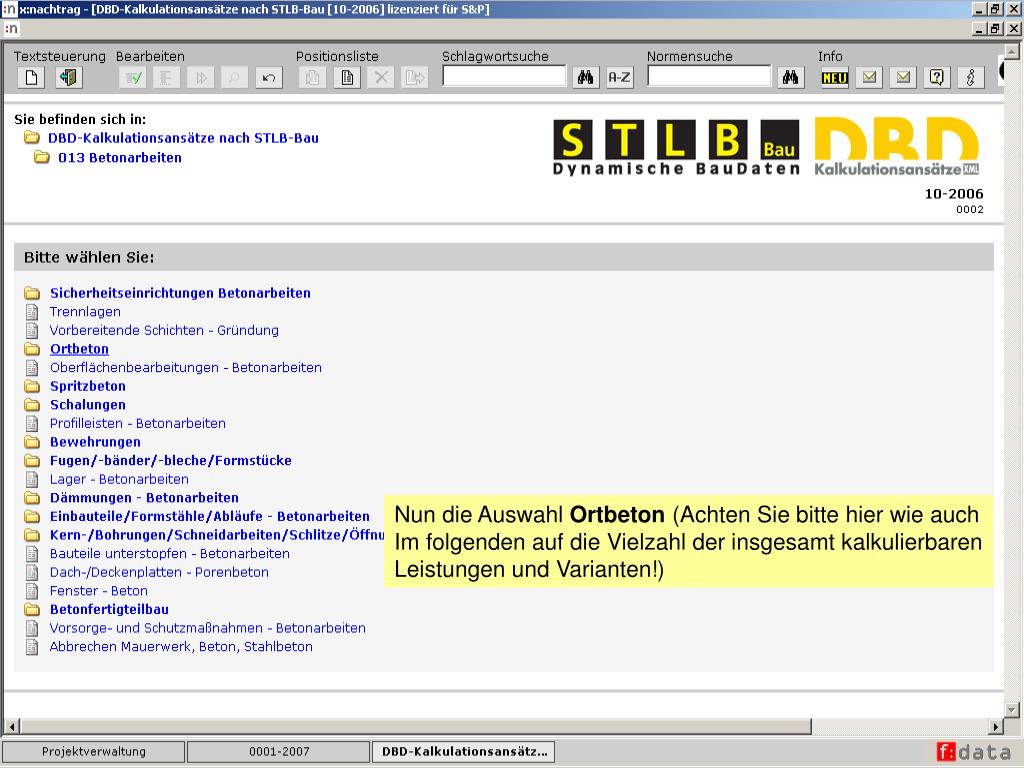Open the Betonfertigteilbau folder
The height and width of the screenshot is (768, 1024).
(x=109, y=610)
